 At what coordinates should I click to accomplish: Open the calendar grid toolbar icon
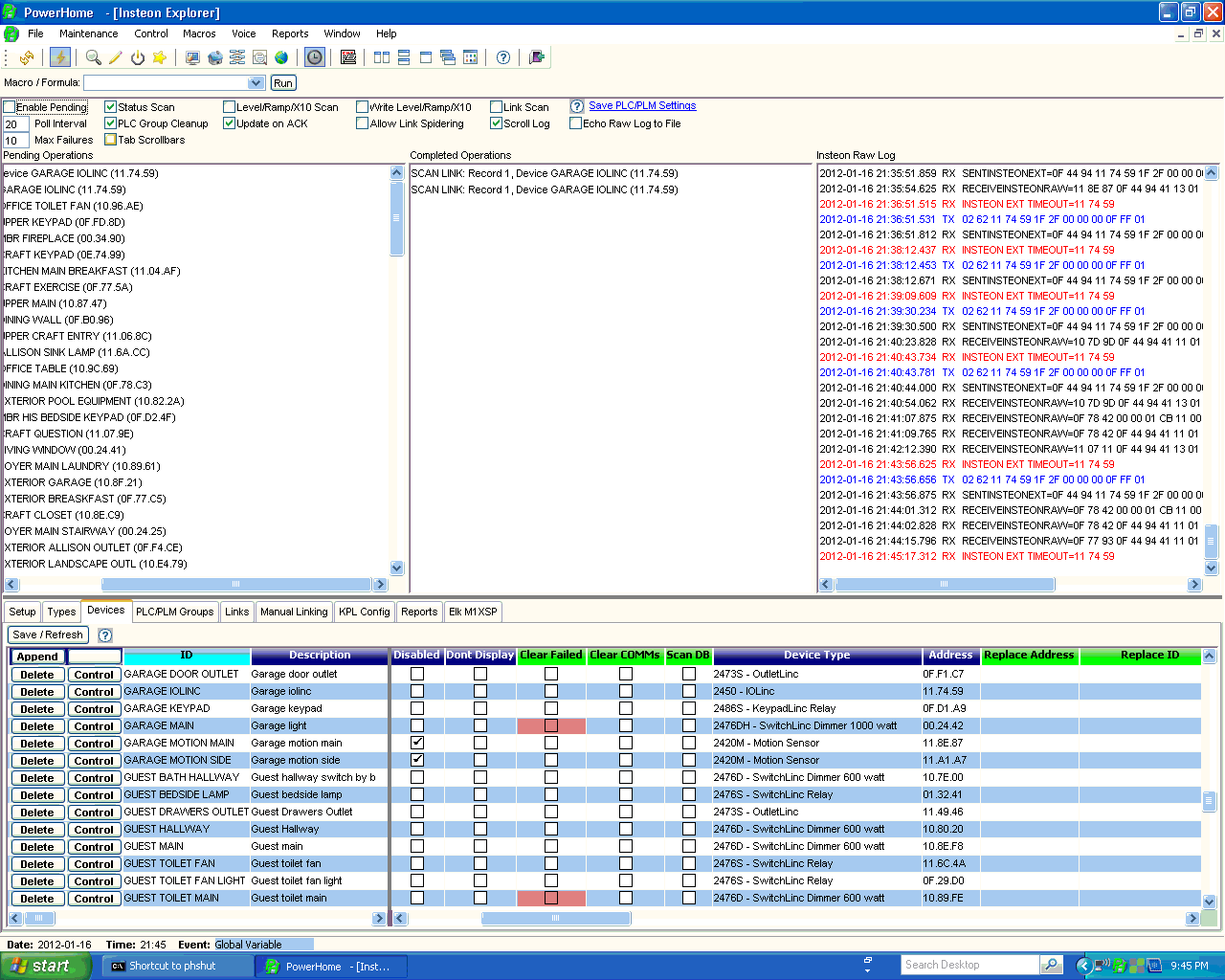pos(470,57)
